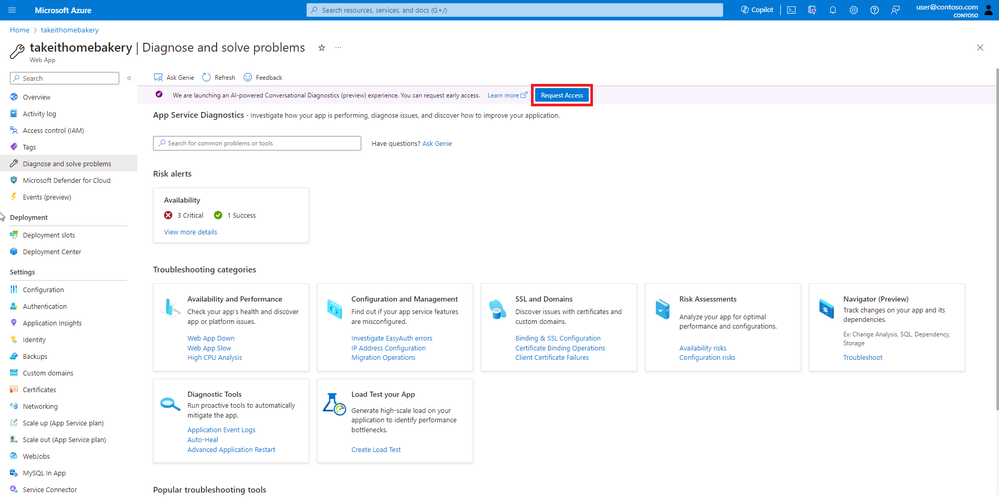Image resolution: width=999 pixels, height=500 pixels.
Task: Click Troubleshoot under Navigator (Preview)
Action: pyautogui.click(x=863, y=358)
